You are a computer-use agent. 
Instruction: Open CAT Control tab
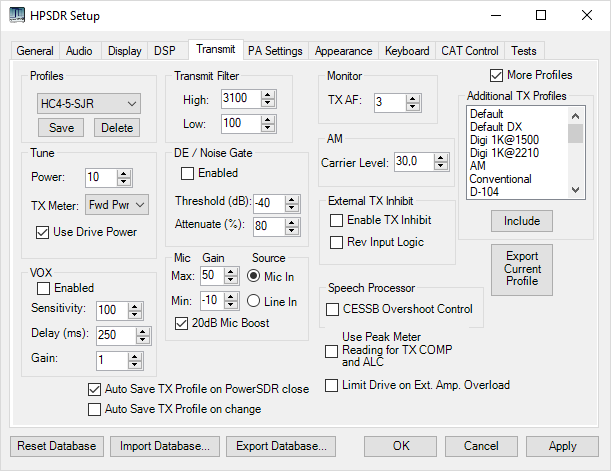(470, 51)
